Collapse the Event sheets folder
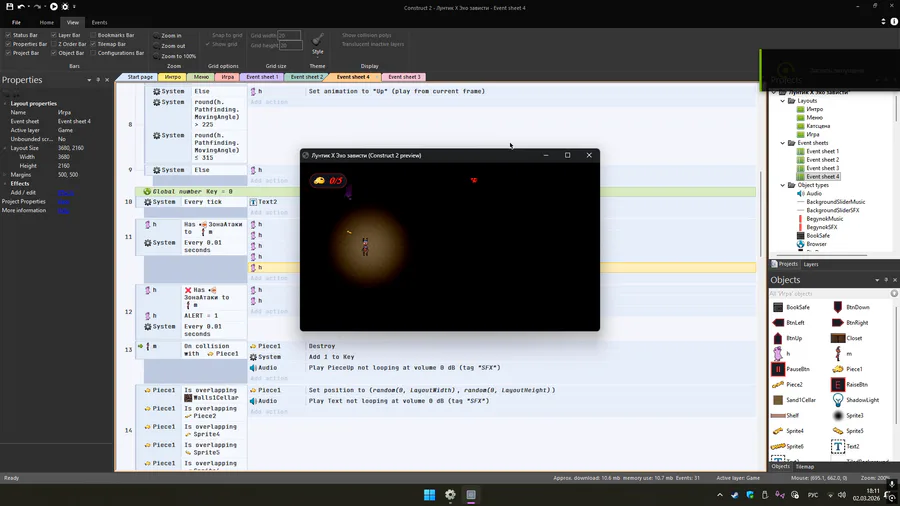 coord(782,143)
